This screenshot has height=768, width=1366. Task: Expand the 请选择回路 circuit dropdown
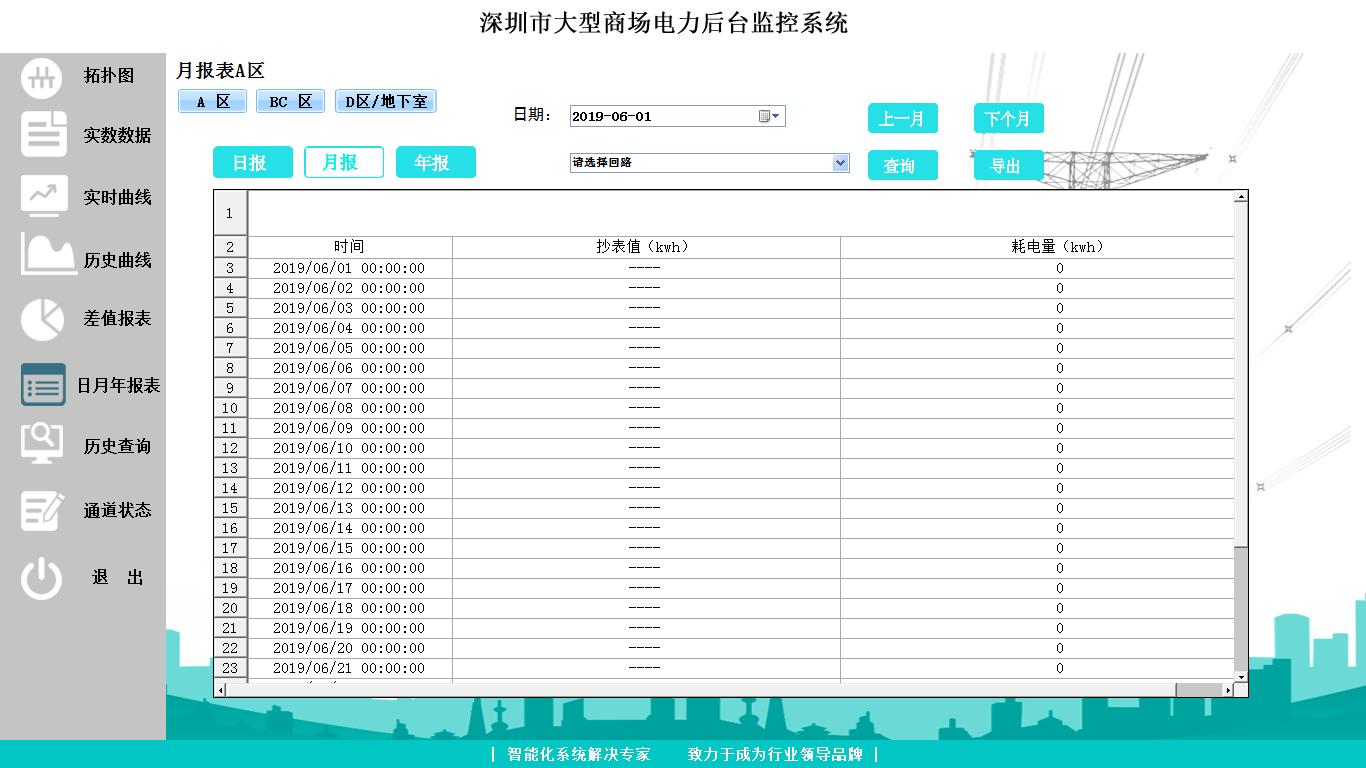(840, 163)
